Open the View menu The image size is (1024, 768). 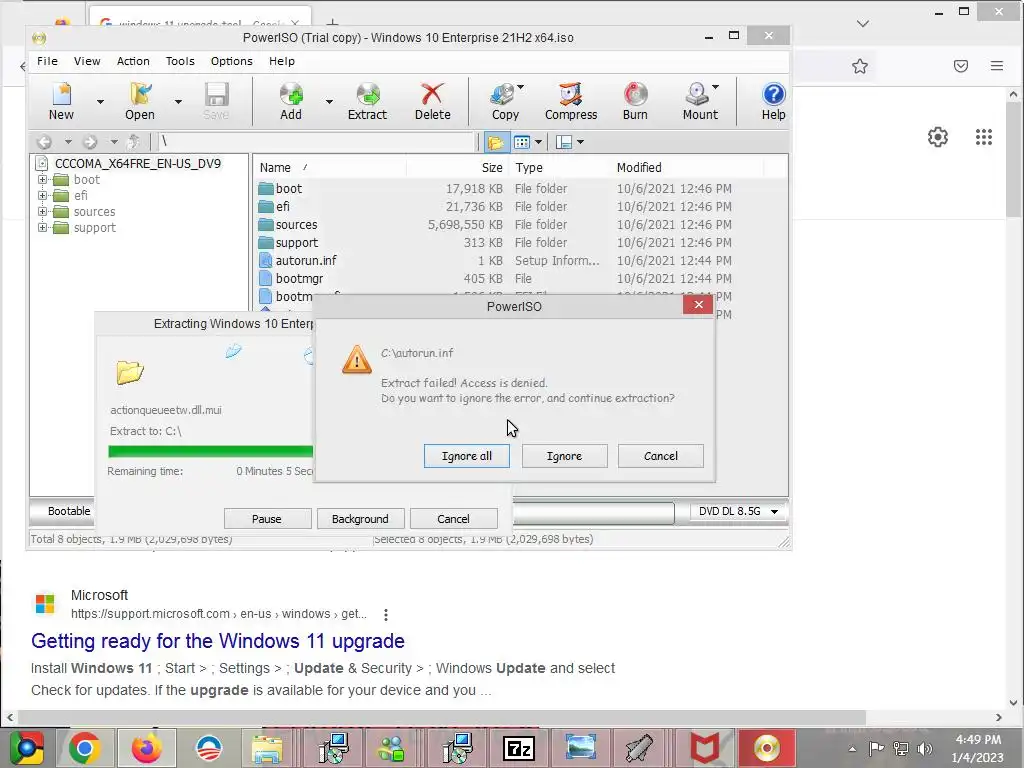click(87, 61)
